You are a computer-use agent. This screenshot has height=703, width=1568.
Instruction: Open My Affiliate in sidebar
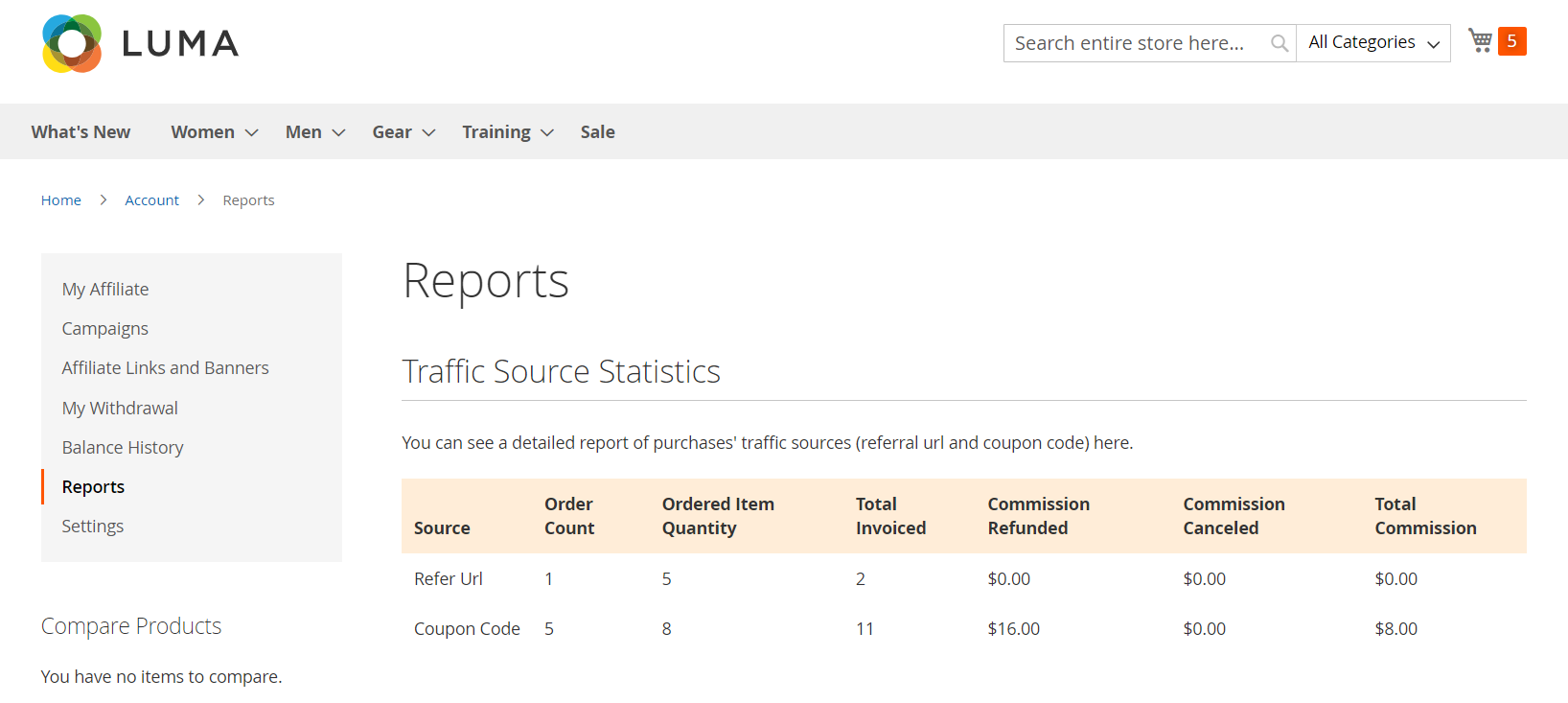coord(105,290)
